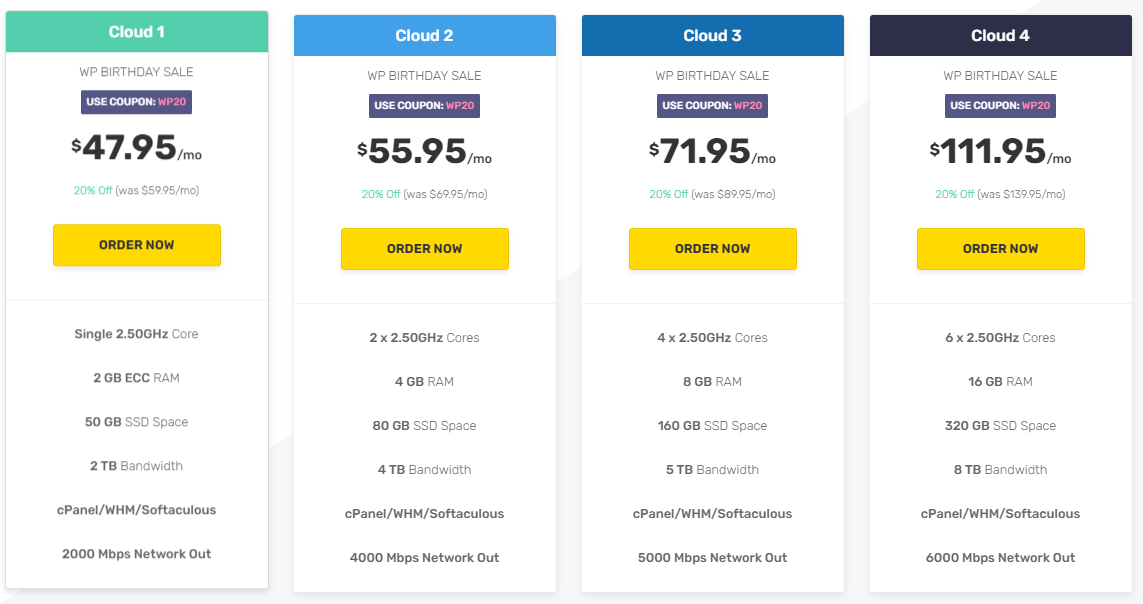Click the WP20 coupon badge in Cloud 1
This screenshot has height=604, width=1143.
pyautogui.click(x=137, y=102)
